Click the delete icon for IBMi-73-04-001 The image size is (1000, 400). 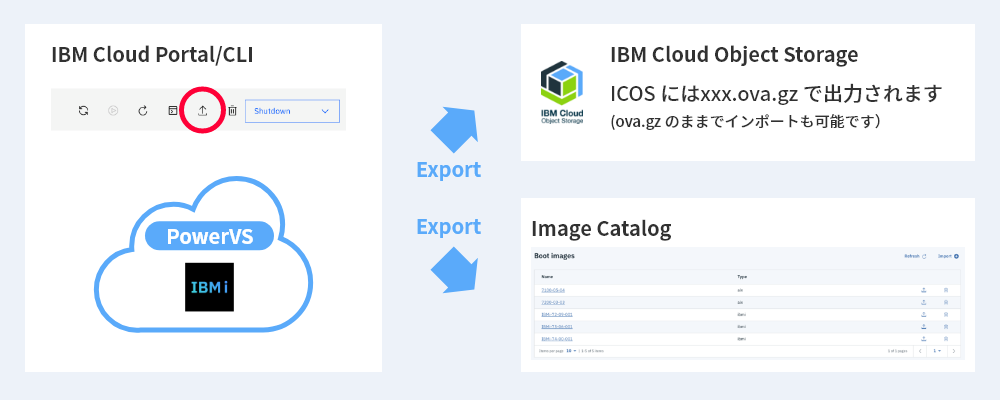[946, 326]
